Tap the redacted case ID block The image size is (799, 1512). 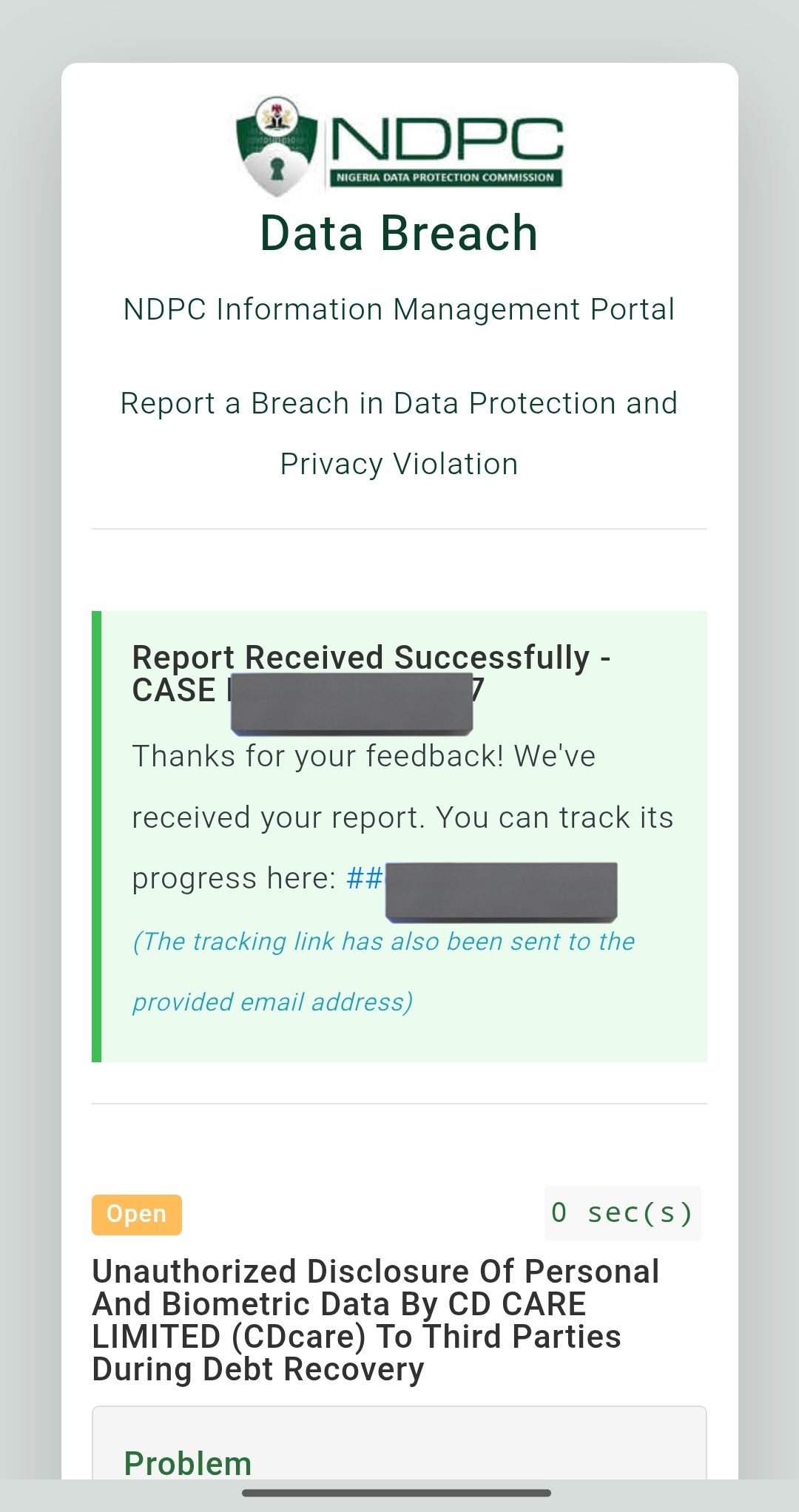click(351, 703)
